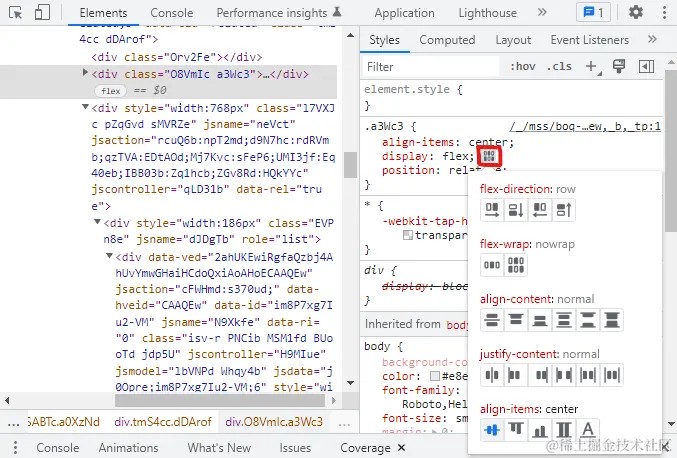Activate the inspect element picker icon
Viewport: 677px width, 458px height.
click(x=16, y=13)
